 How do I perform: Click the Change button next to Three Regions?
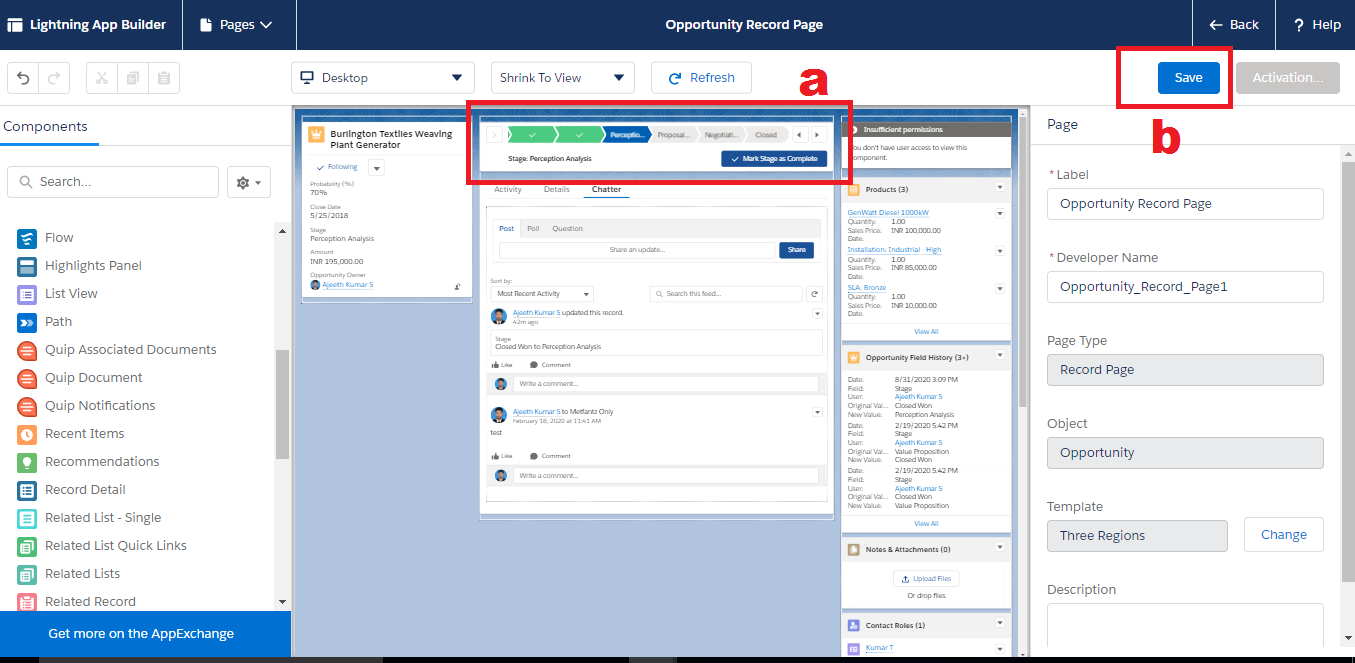(x=1283, y=534)
